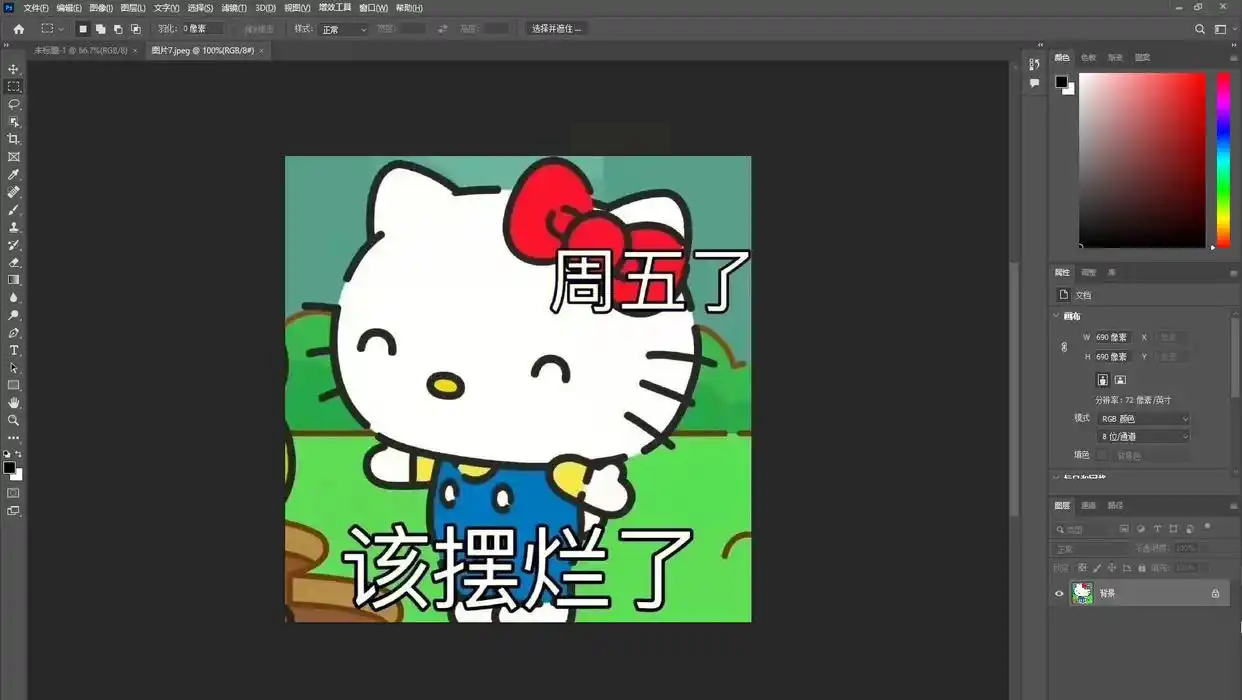Viewport: 1242px width, 700px height.
Task: Click the 羽化 feather input field
Action: tap(202, 29)
